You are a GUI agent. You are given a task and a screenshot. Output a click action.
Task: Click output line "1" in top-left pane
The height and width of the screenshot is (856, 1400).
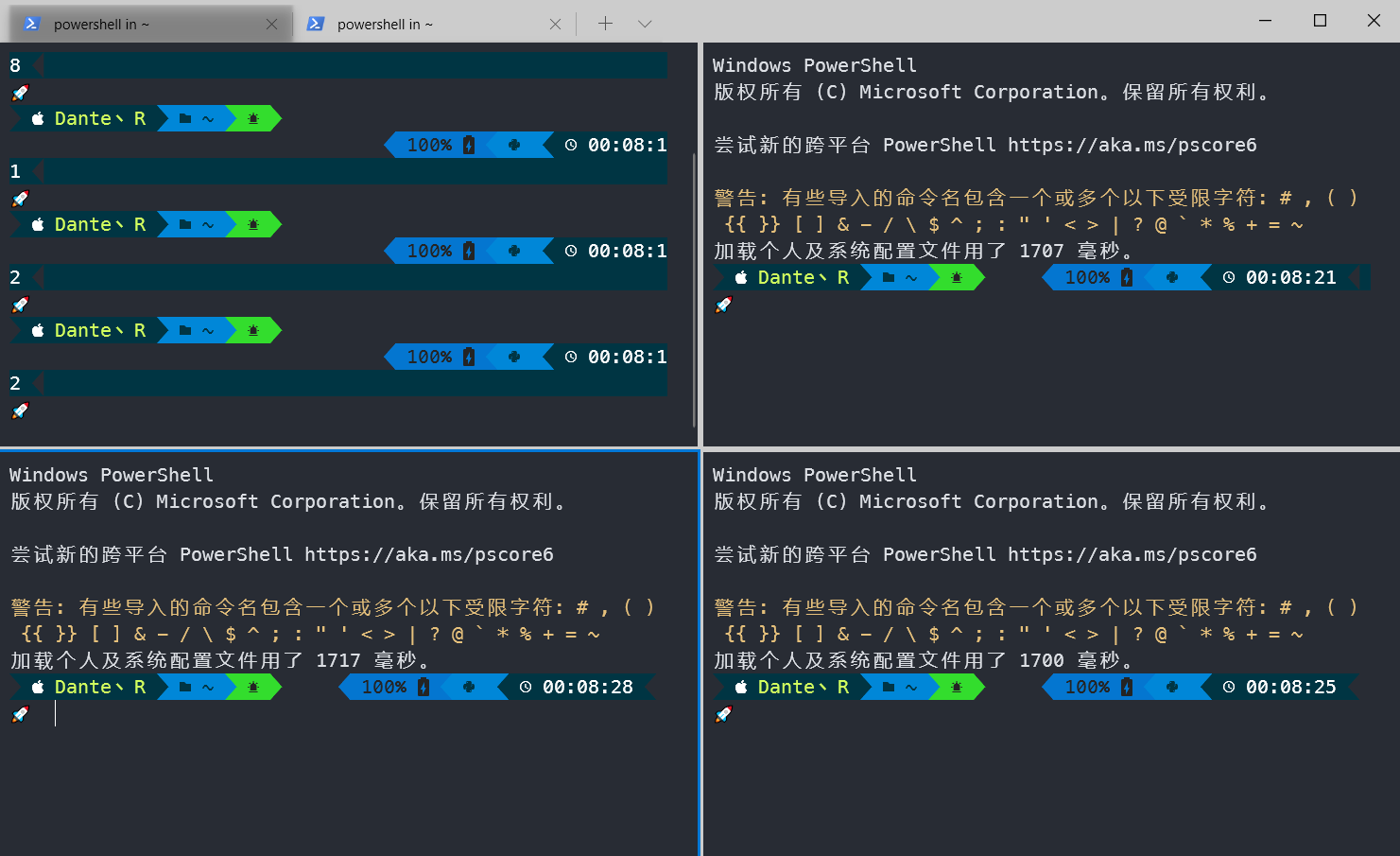point(15,171)
